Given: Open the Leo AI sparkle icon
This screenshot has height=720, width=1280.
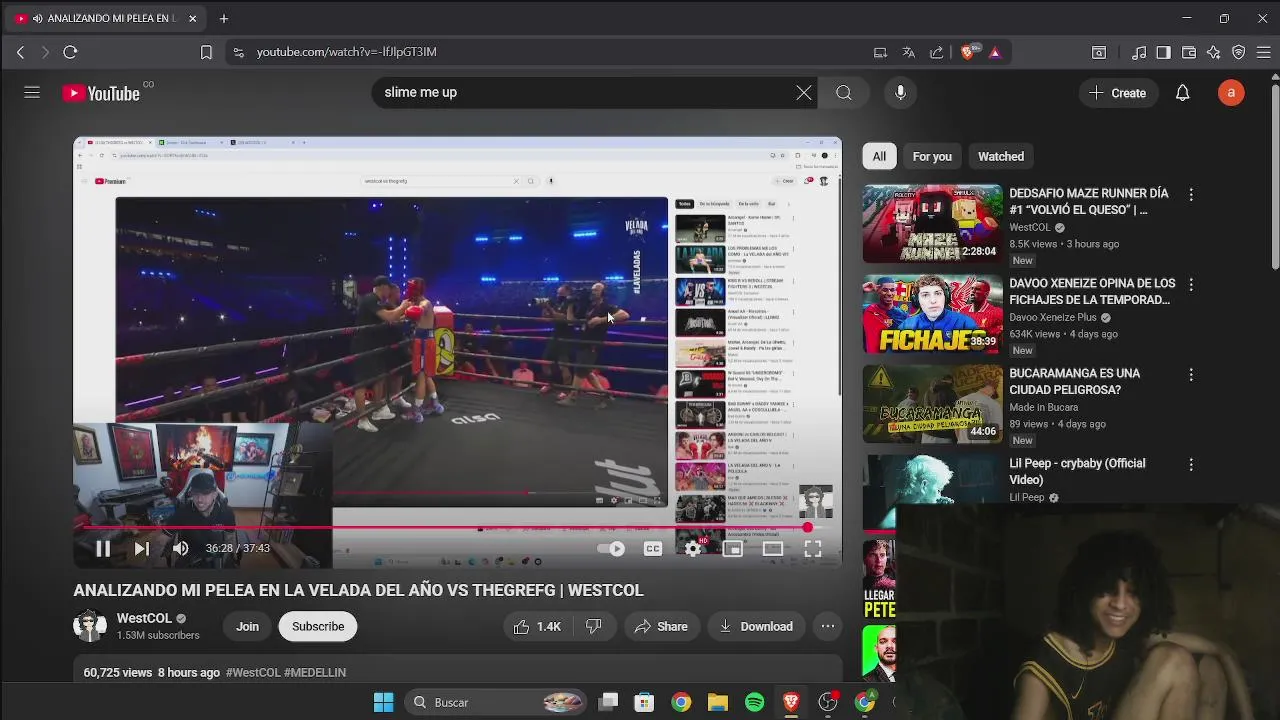Looking at the screenshot, I should [1214, 52].
